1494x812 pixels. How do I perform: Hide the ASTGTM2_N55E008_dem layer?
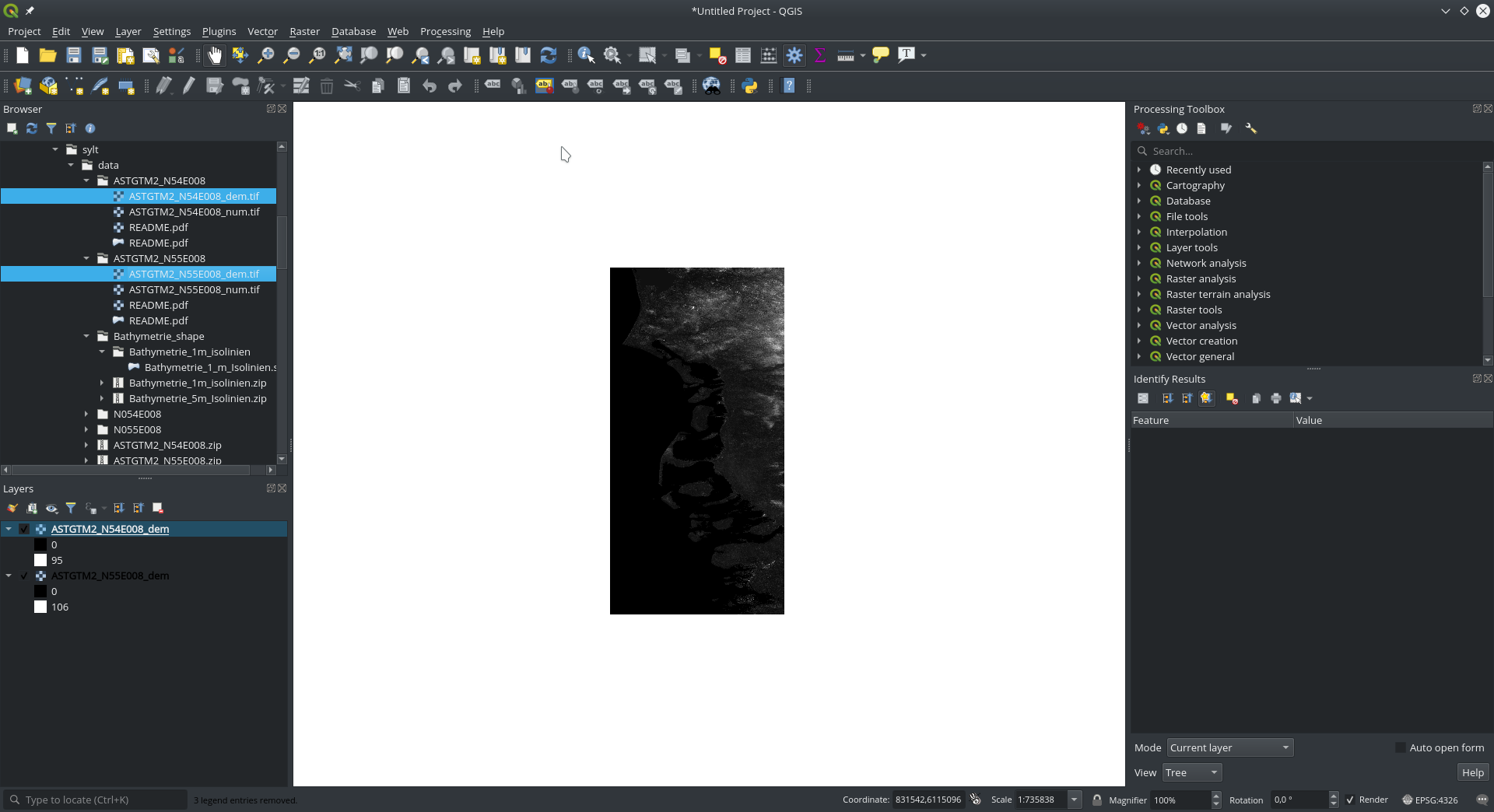point(24,576)
